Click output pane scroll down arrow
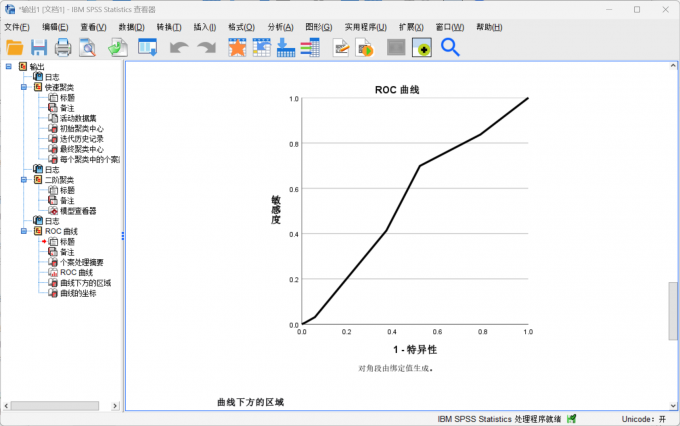This screenshot has width=680, height=426. point(673,406)
